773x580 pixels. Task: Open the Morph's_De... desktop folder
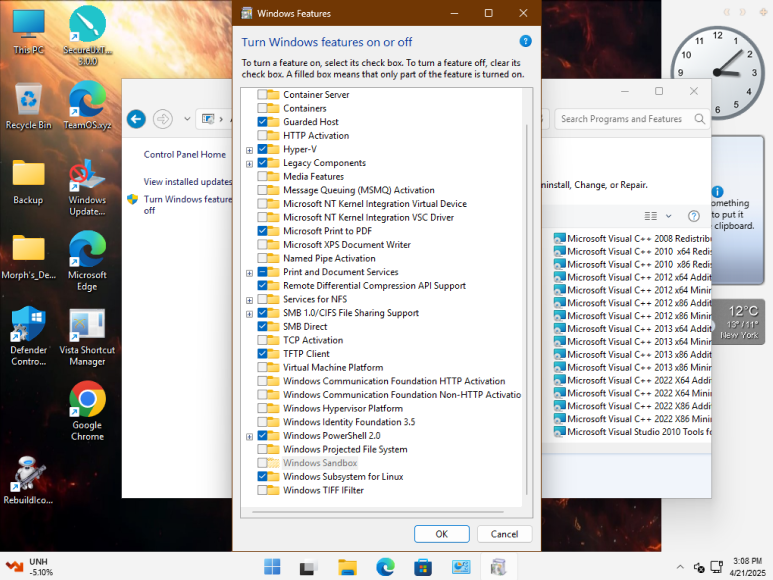[29, 256]
